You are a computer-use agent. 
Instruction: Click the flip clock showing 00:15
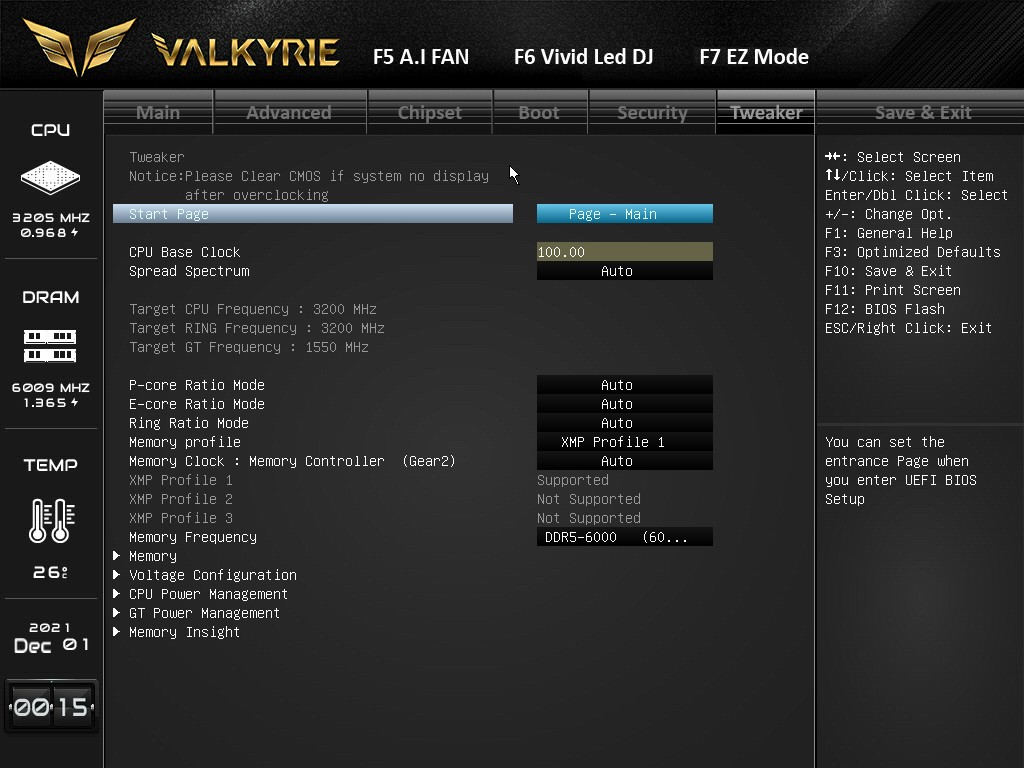click(52, 706)
